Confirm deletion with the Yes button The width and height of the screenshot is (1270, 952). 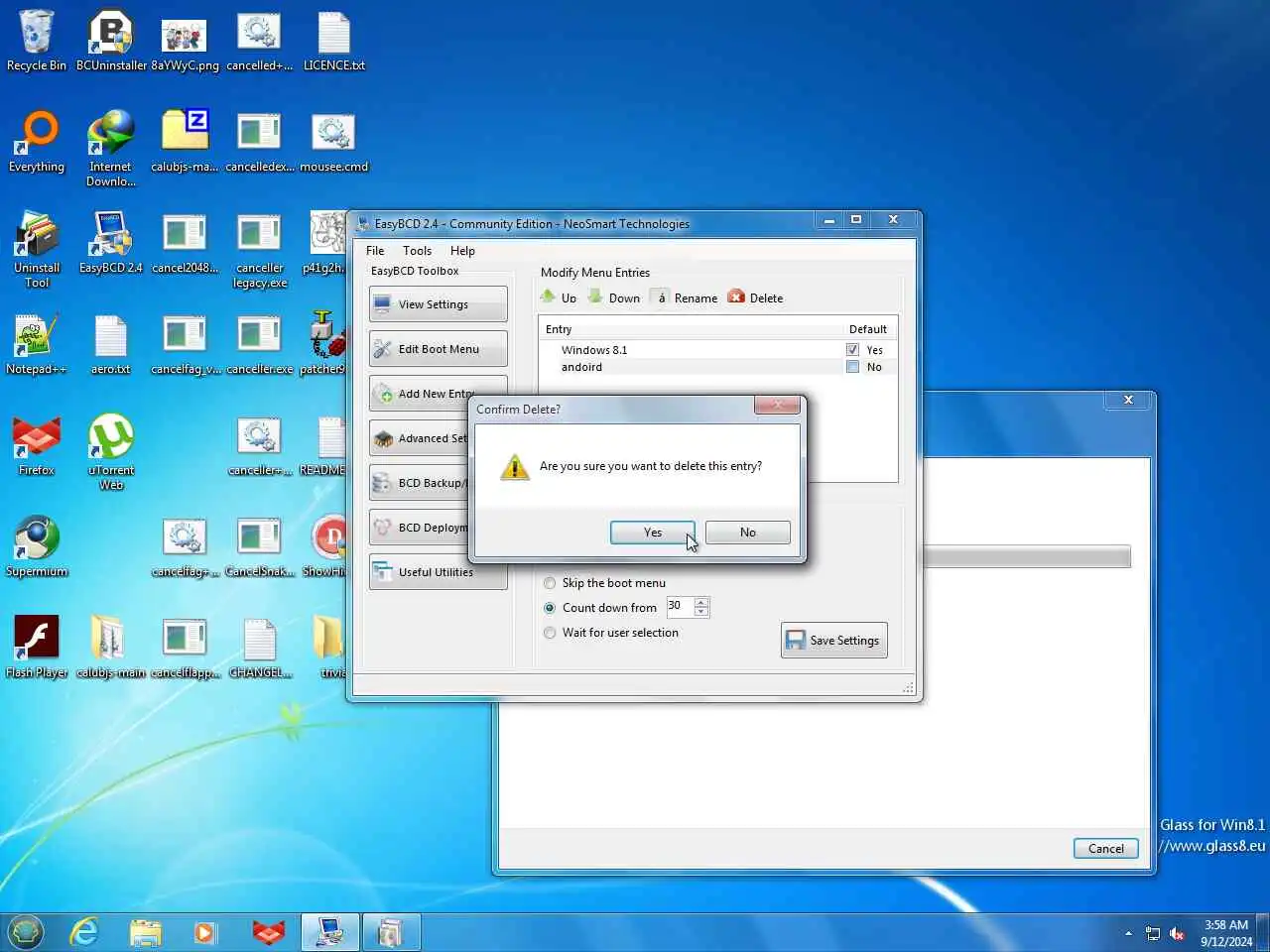click(652, 533)
